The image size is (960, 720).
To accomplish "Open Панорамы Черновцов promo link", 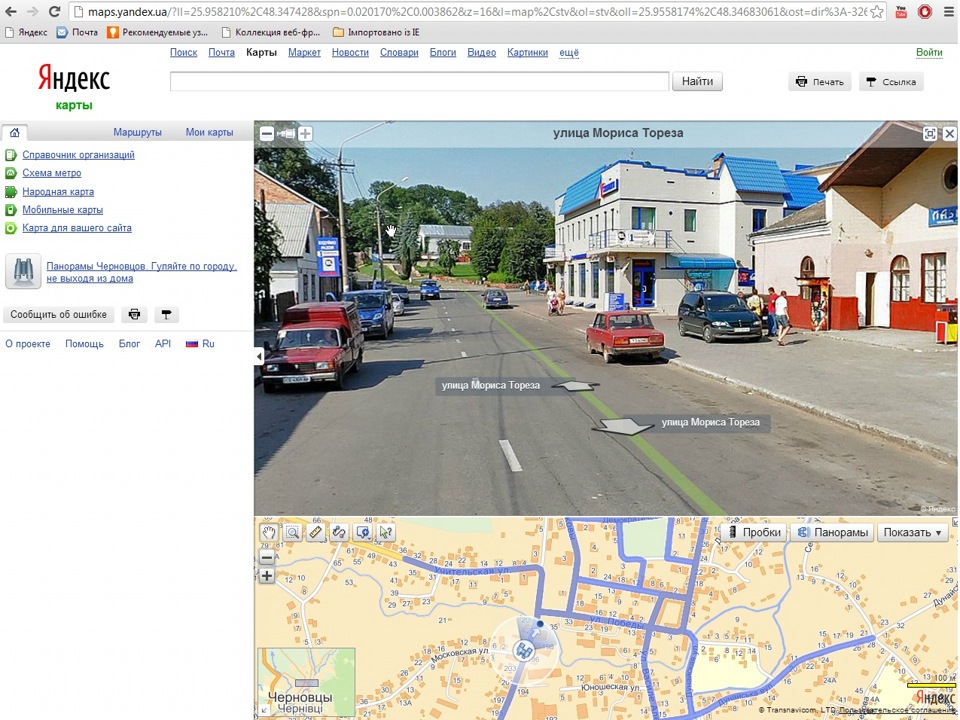I will [x=141, y=272].
